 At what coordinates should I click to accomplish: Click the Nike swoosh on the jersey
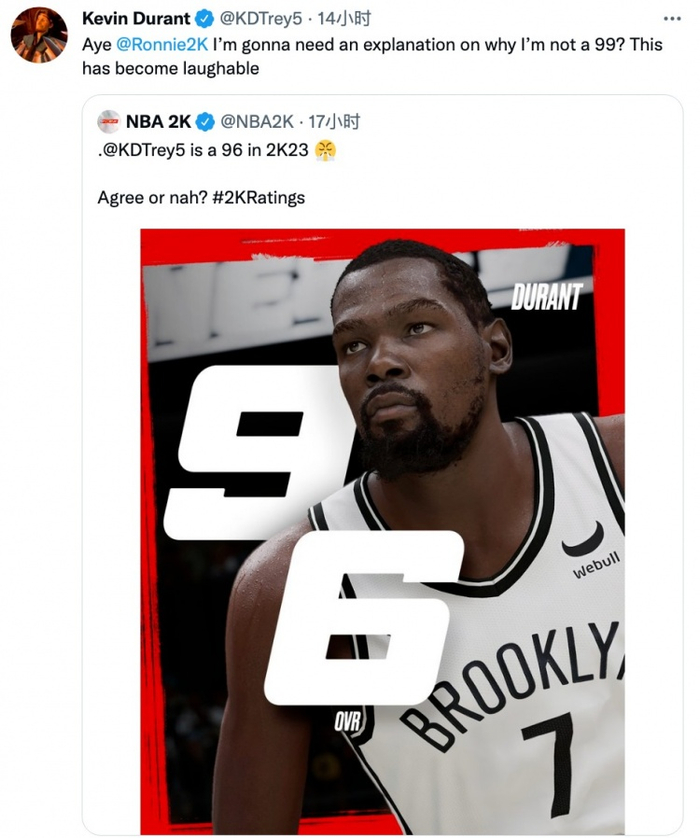click(x=582, y=541)
